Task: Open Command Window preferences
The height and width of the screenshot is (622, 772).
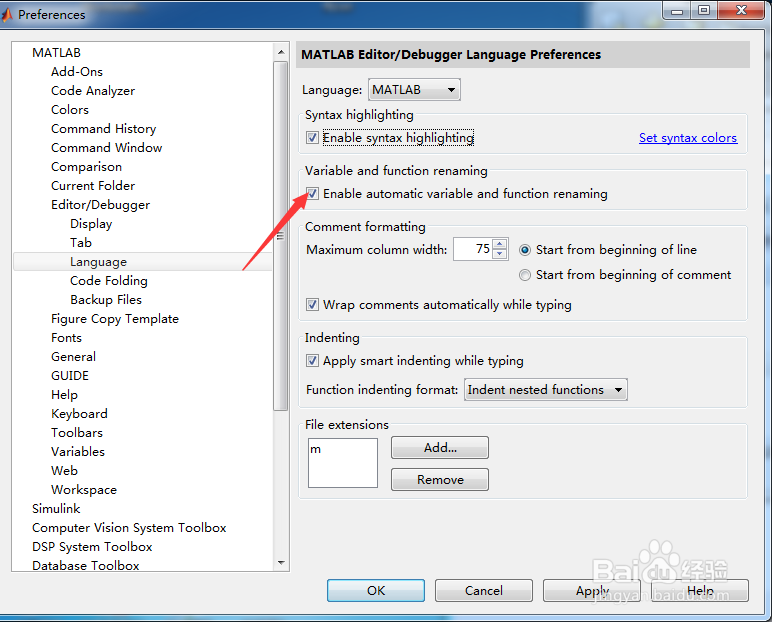Action: pos(106,147)
